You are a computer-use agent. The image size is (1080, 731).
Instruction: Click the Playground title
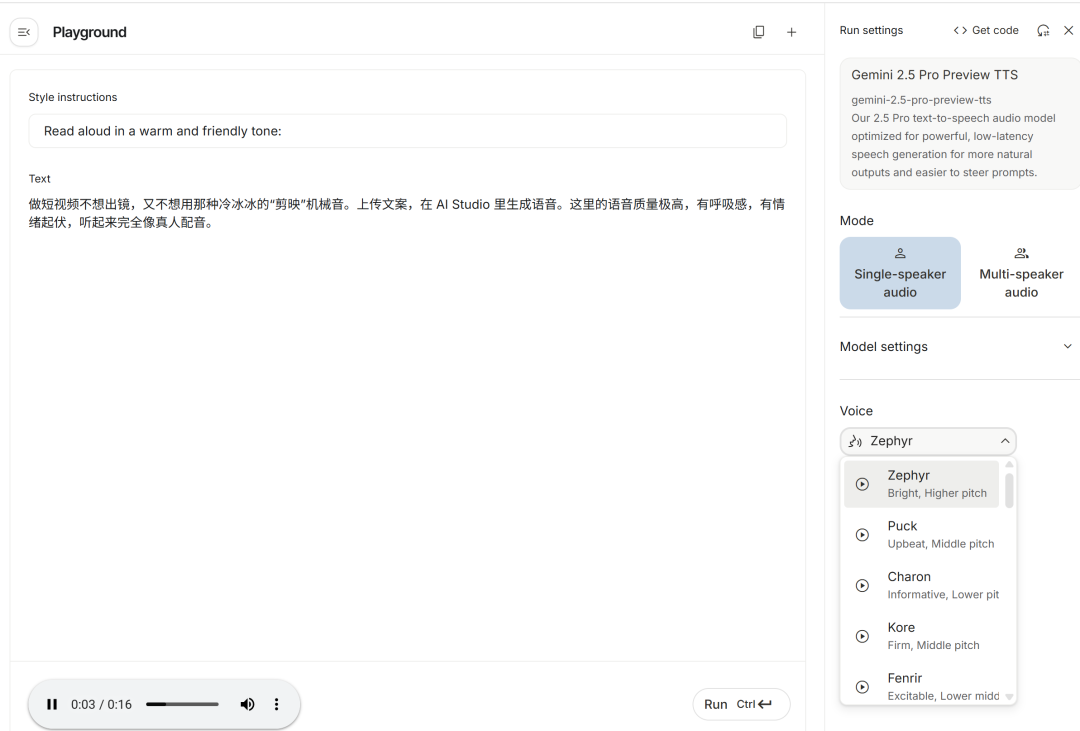90,32
